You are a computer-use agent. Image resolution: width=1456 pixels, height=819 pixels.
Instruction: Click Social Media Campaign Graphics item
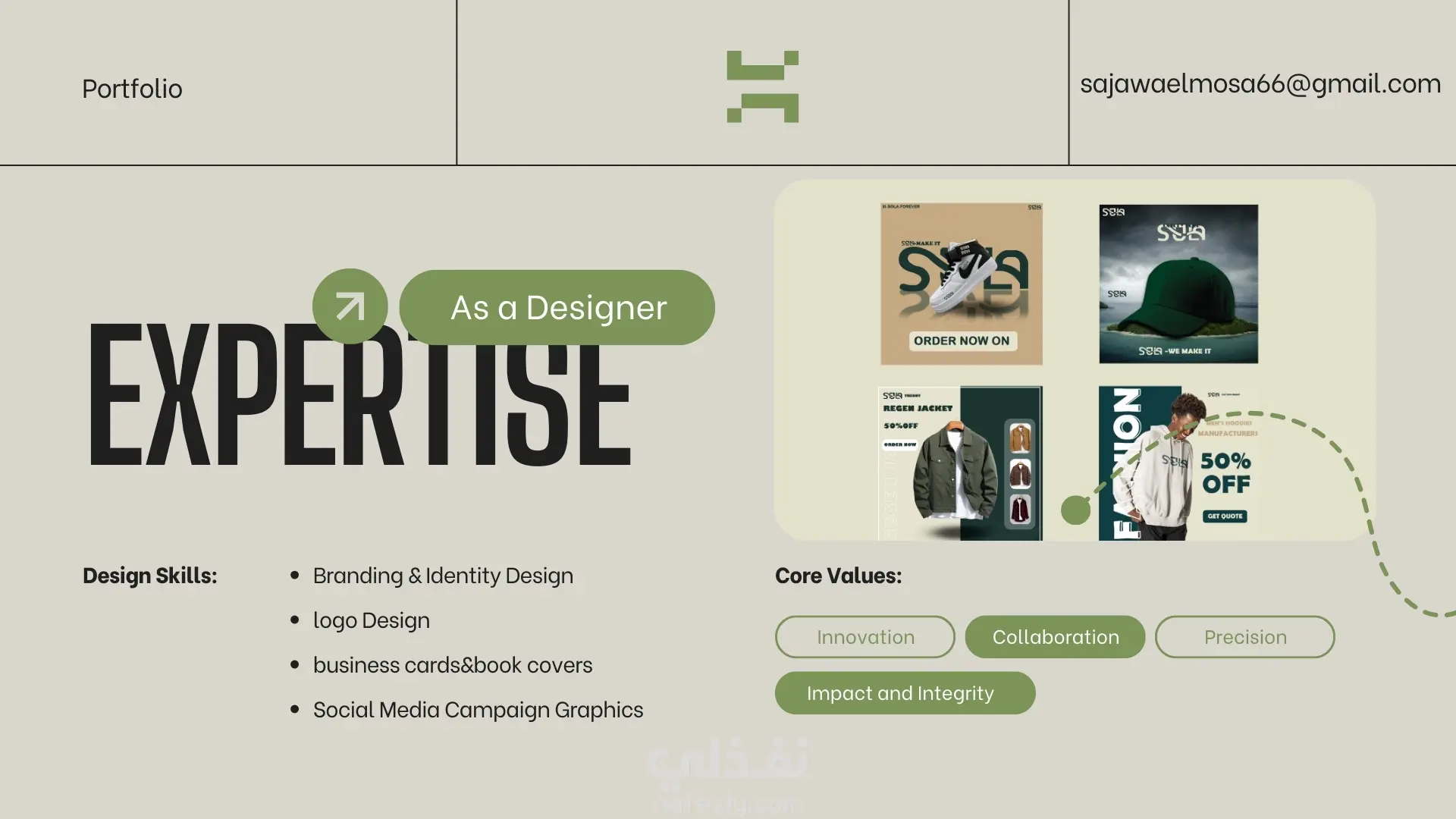tap(478, 710)
